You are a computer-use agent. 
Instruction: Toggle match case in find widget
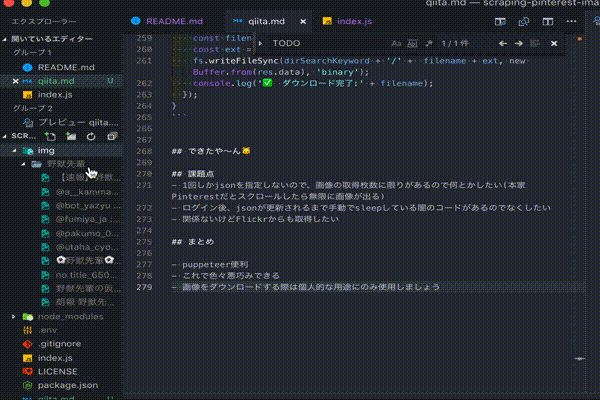[x=396, y=44]
